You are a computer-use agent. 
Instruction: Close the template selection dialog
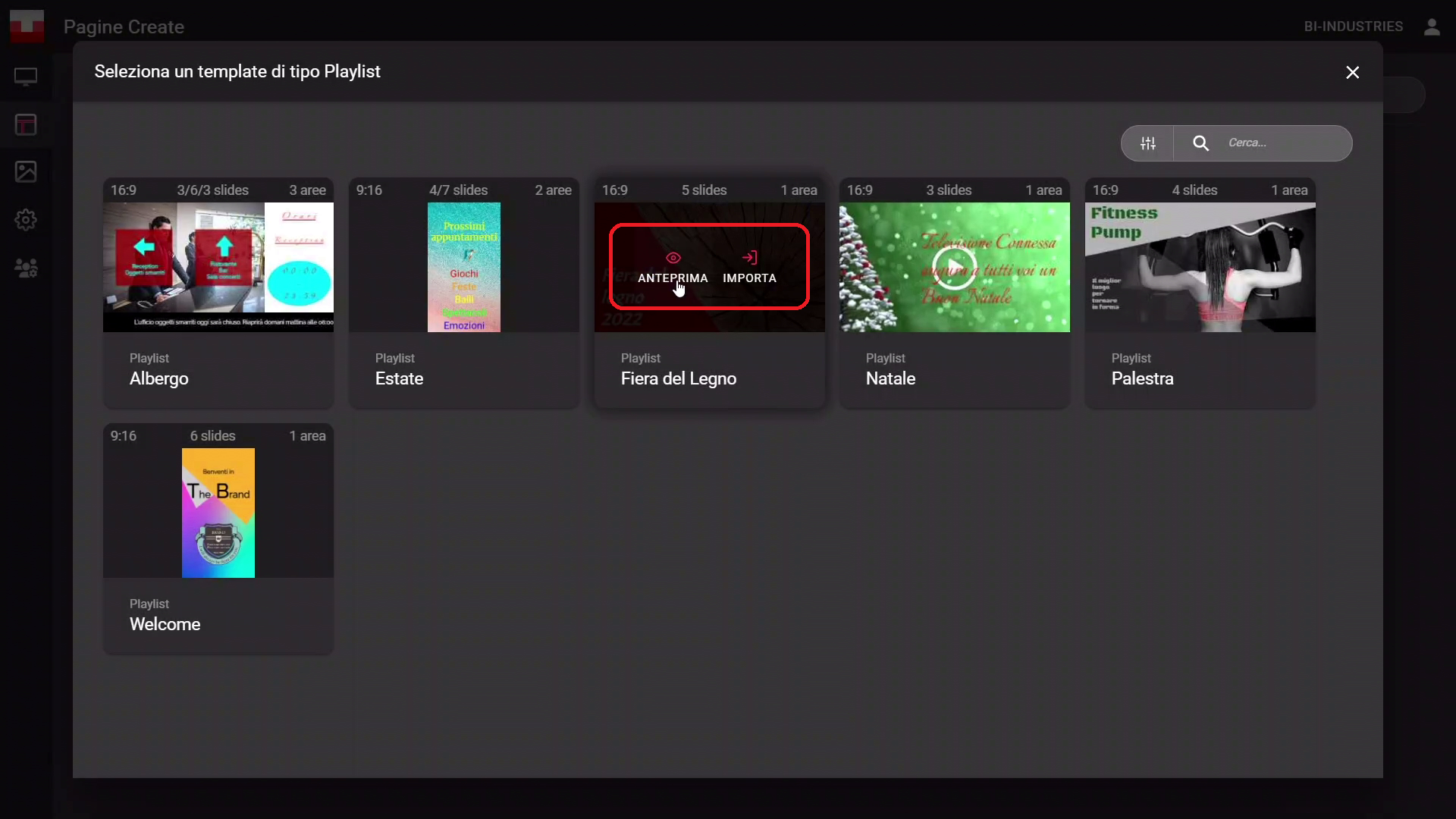click(1352, 72)
